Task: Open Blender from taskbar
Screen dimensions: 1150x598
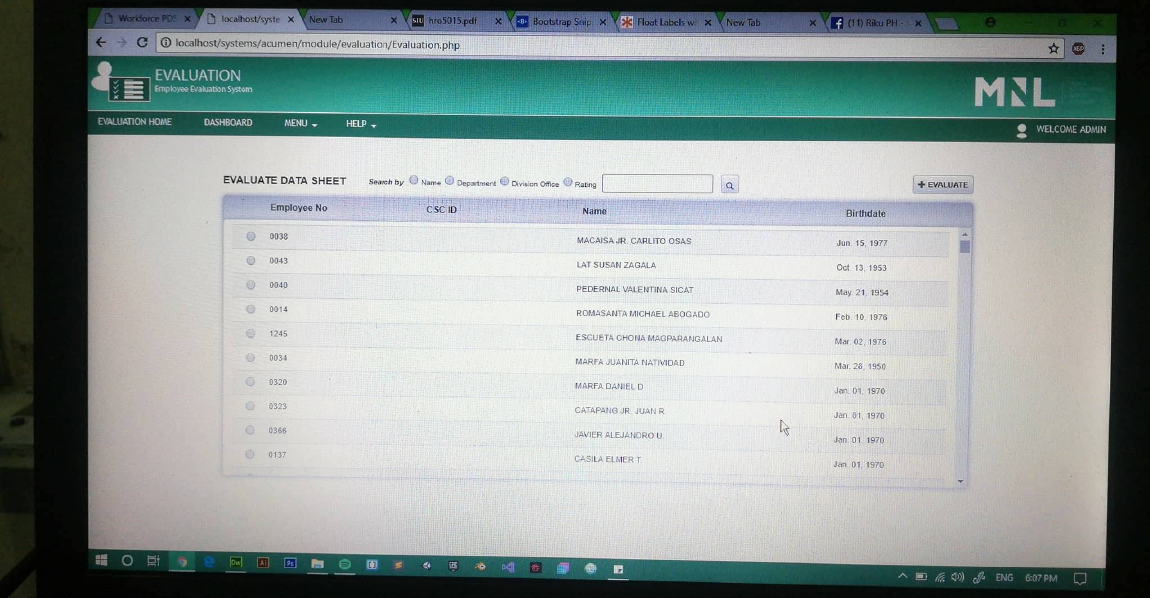Action: (480, 566)
